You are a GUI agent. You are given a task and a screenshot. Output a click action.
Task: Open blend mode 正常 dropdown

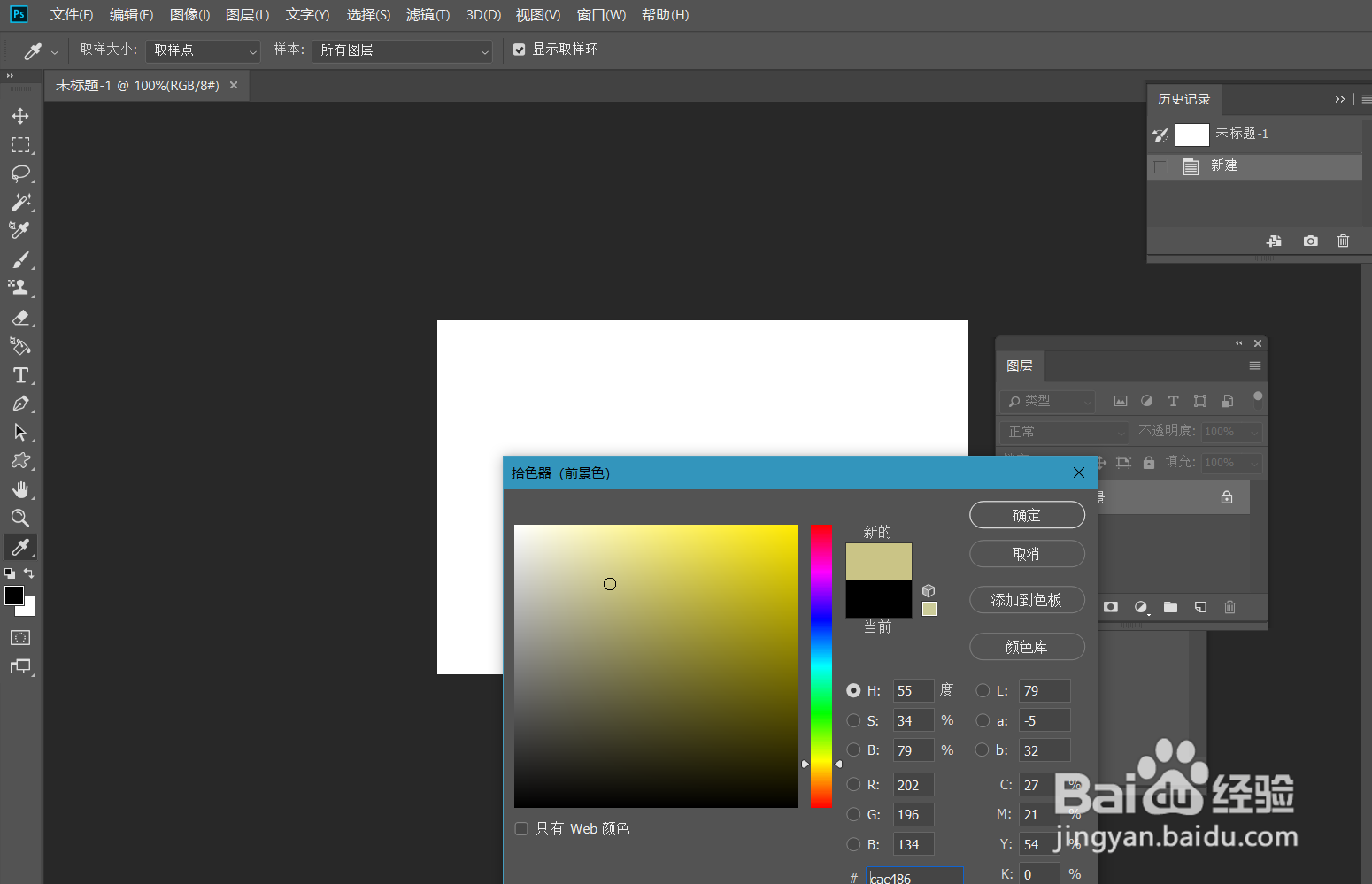tap(1065, 432)
